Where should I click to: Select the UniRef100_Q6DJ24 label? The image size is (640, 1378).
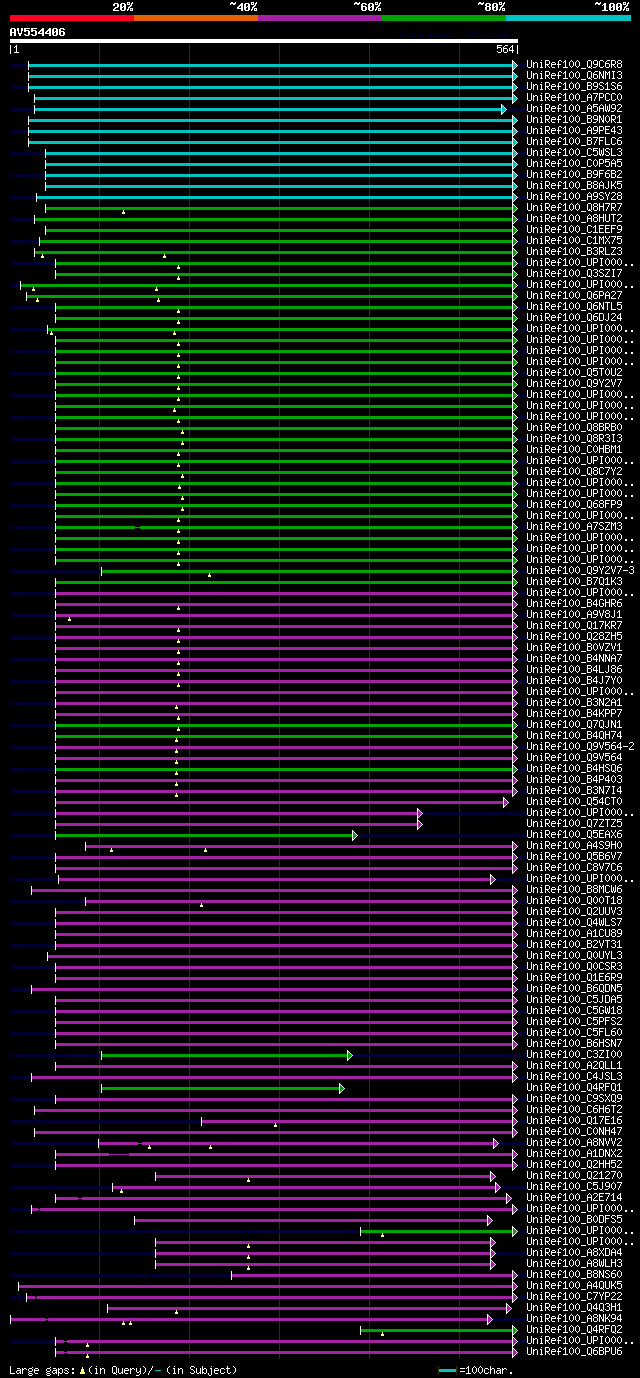[x=574, y=317]
